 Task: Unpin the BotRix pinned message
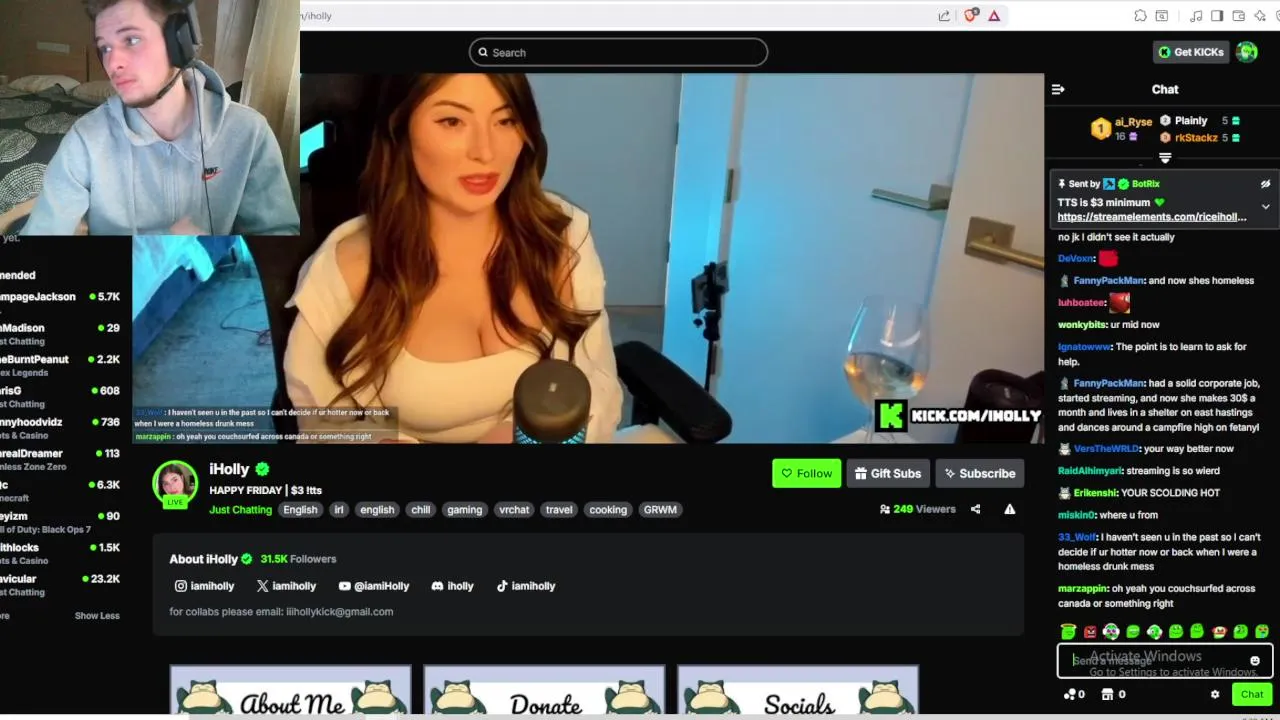pyautogui.click(x=1265, y=184)
